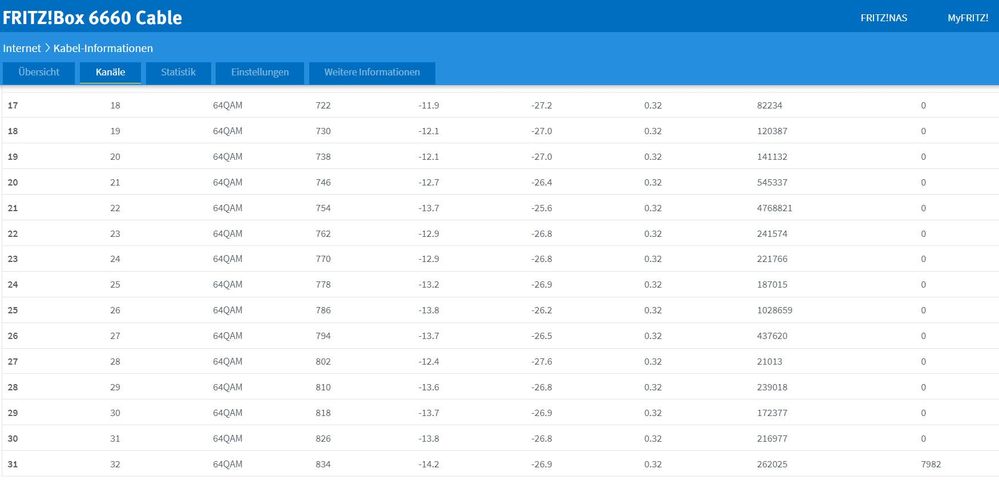
Task: Select frequency 778
Action: [x=323, y=285]
